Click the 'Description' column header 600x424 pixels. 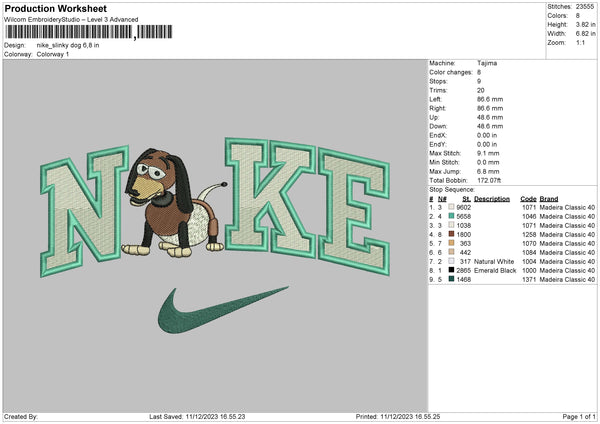492,199
